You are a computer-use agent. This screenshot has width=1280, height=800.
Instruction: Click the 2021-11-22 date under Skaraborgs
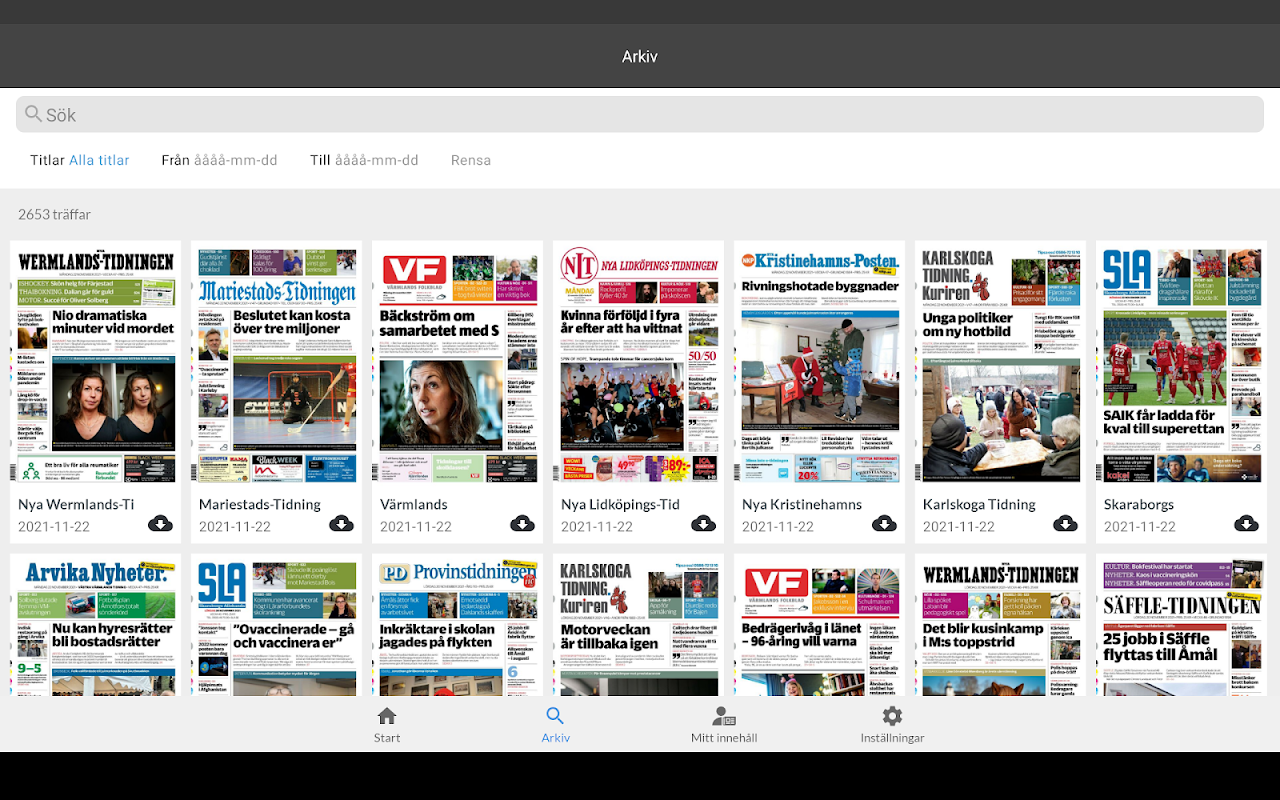click(x=1139, y=527)
